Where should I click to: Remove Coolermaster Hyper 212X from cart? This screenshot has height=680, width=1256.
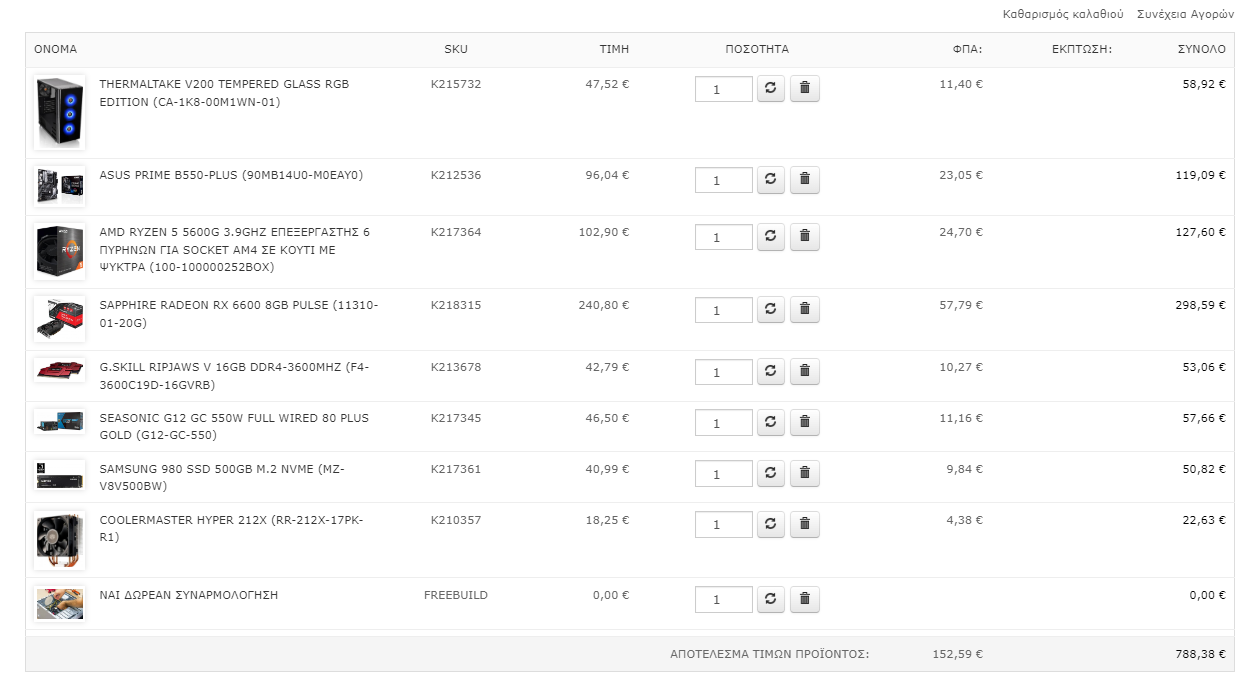805,524
